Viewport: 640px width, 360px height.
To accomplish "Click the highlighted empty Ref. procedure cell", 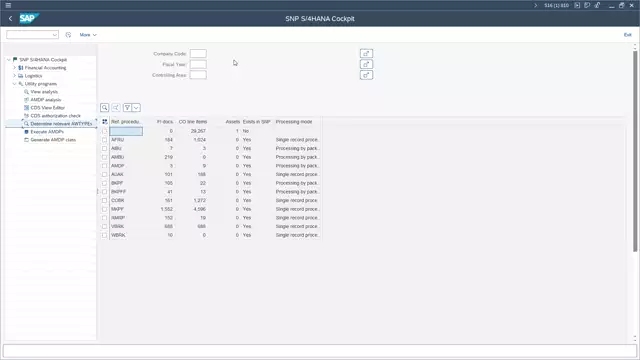I will (x=126, y=131).
